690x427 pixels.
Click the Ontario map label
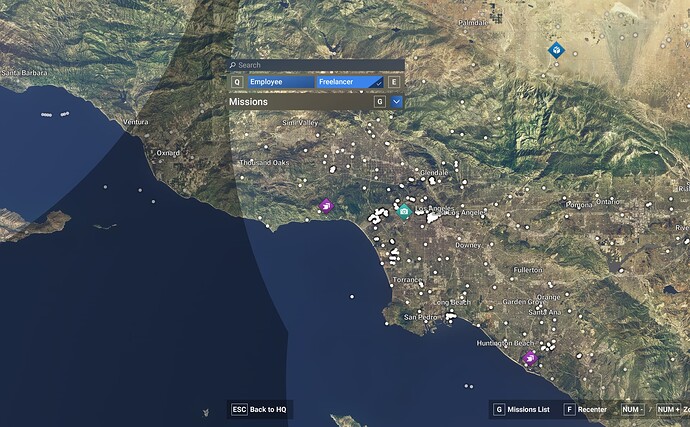608,201
